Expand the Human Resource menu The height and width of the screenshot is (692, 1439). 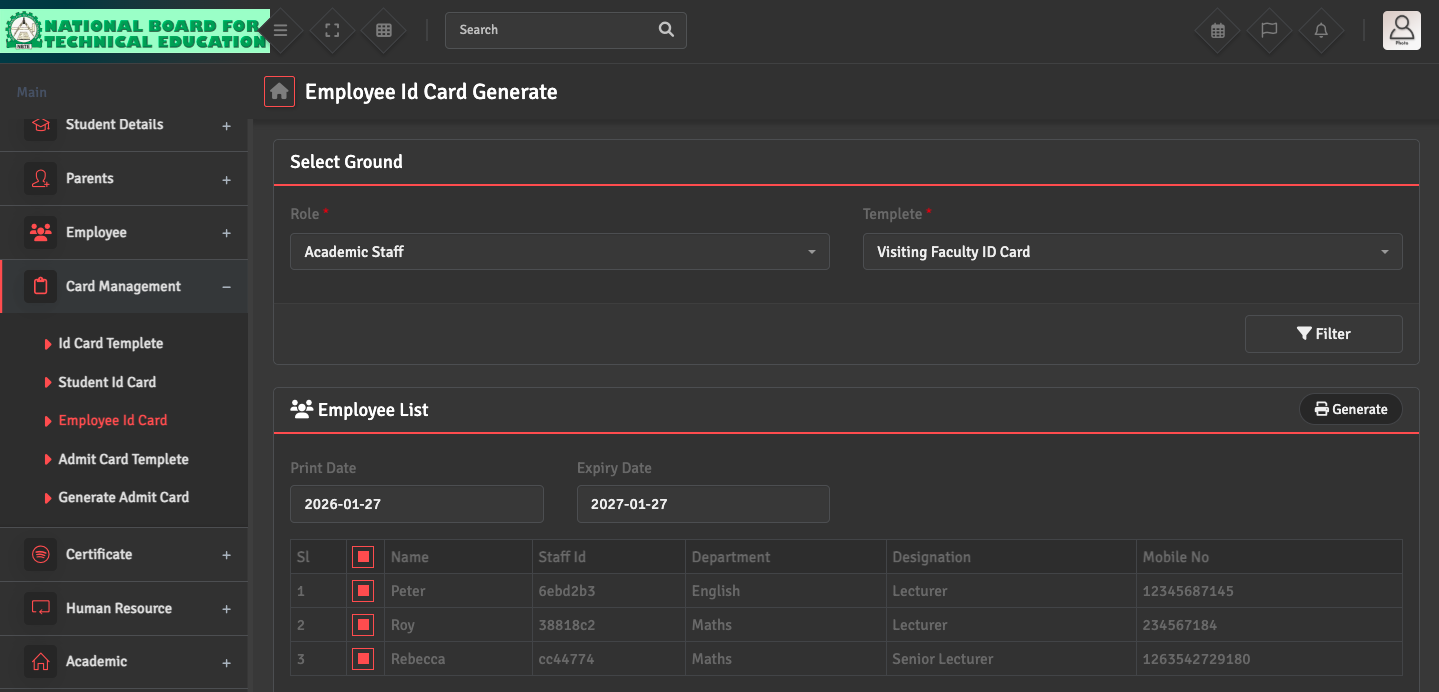tap(119, 608)
